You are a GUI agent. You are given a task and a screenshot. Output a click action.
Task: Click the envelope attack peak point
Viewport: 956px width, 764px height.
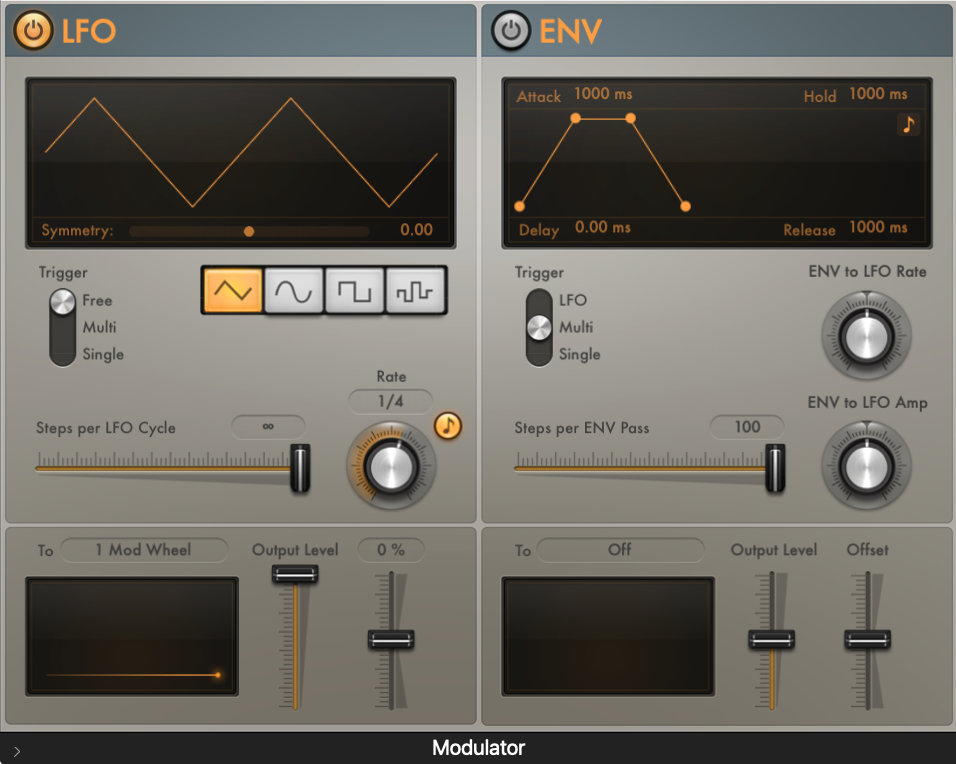(x=575, y=118)
